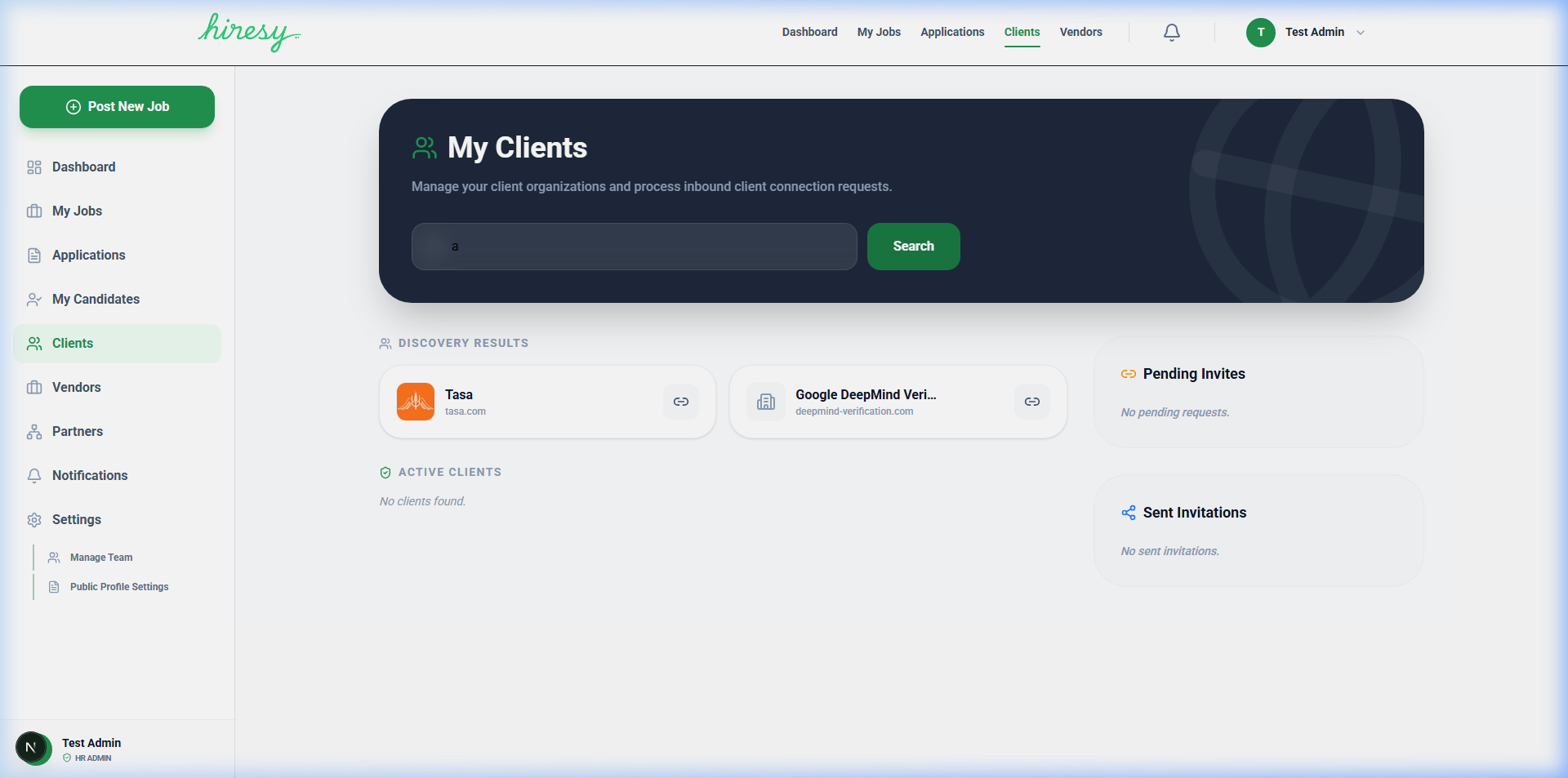Open Dashboard label in sidebar
Screen dimensions: 1568x778
click(84, 167)
